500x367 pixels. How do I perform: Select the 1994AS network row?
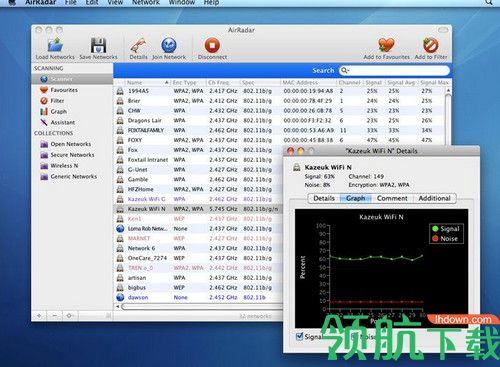point(279,91)
